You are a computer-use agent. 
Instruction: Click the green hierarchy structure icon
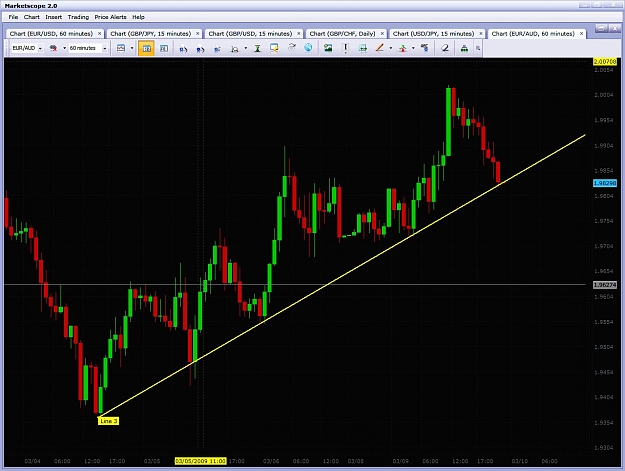point(464,48)
